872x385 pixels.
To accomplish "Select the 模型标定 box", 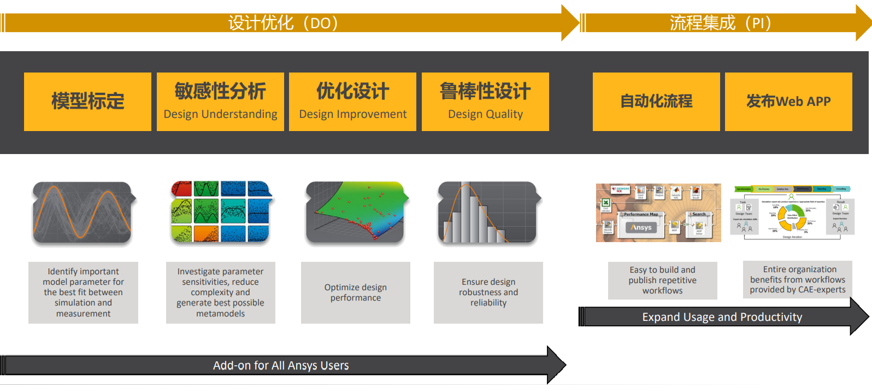I will pos(87,102).
